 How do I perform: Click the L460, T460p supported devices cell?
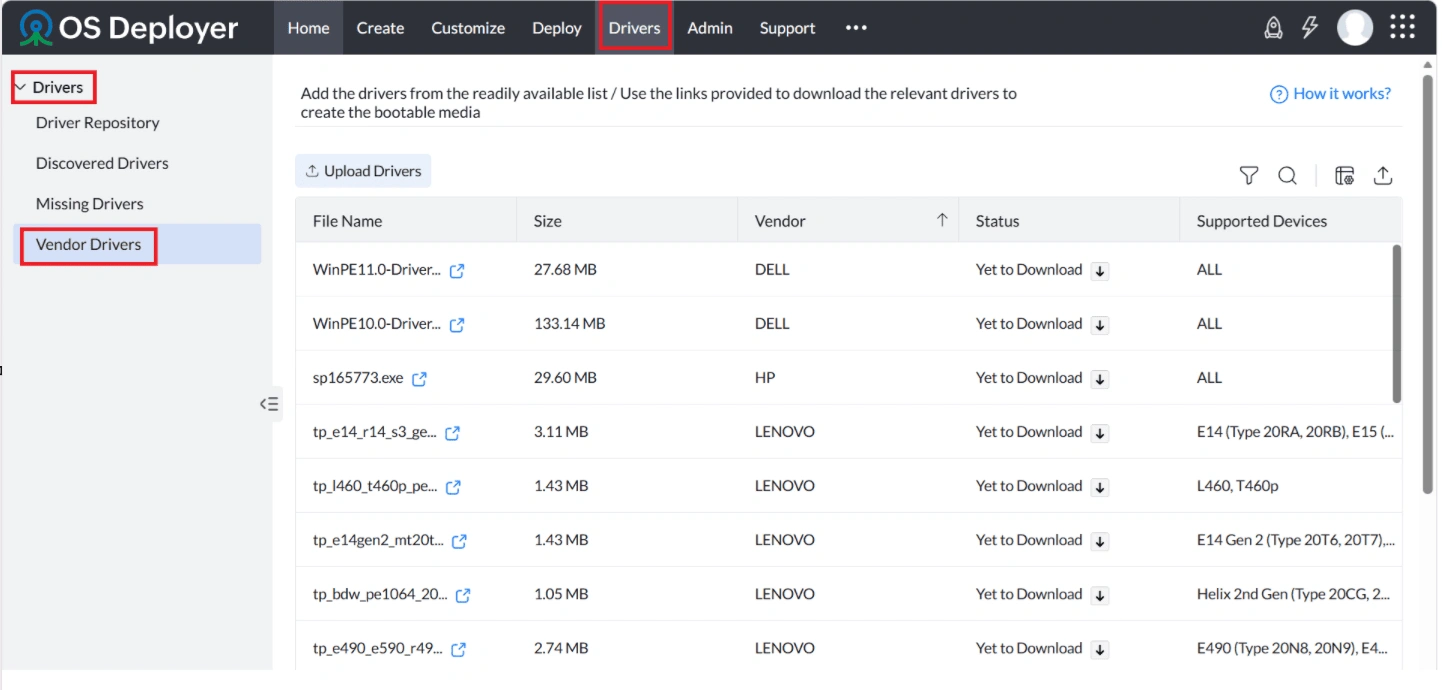(x=1238, y=486)
